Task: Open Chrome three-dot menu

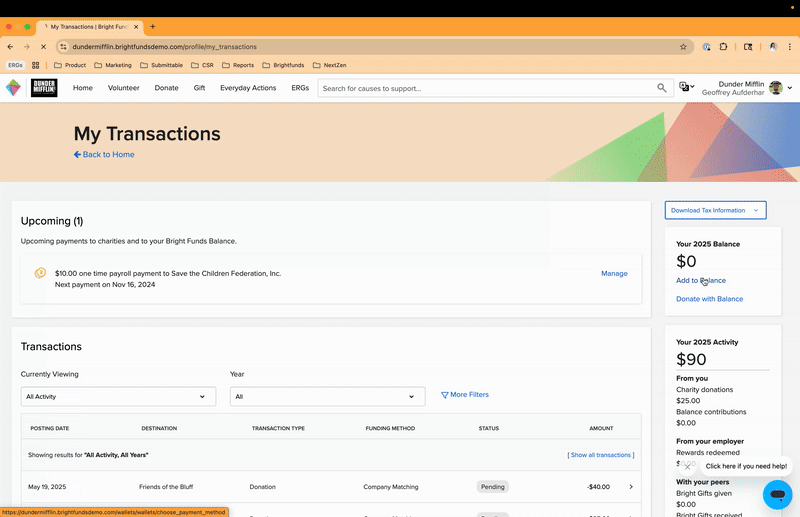Action: (789, 46)
